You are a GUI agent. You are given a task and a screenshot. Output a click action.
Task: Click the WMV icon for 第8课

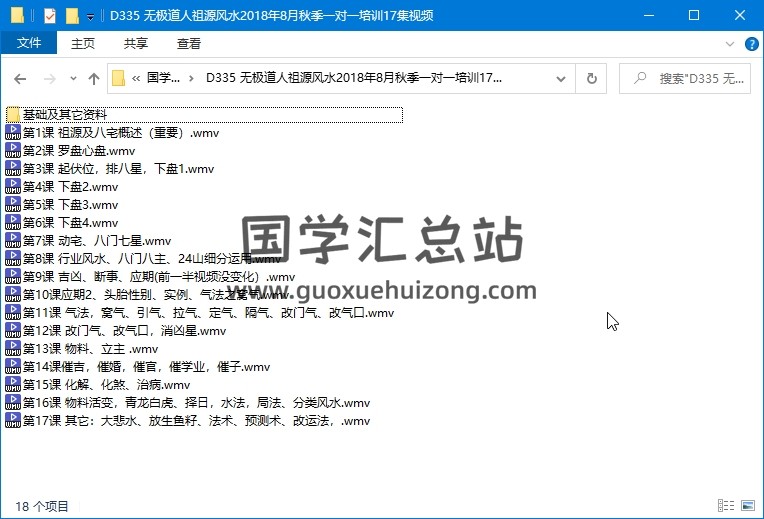point(13,259)
